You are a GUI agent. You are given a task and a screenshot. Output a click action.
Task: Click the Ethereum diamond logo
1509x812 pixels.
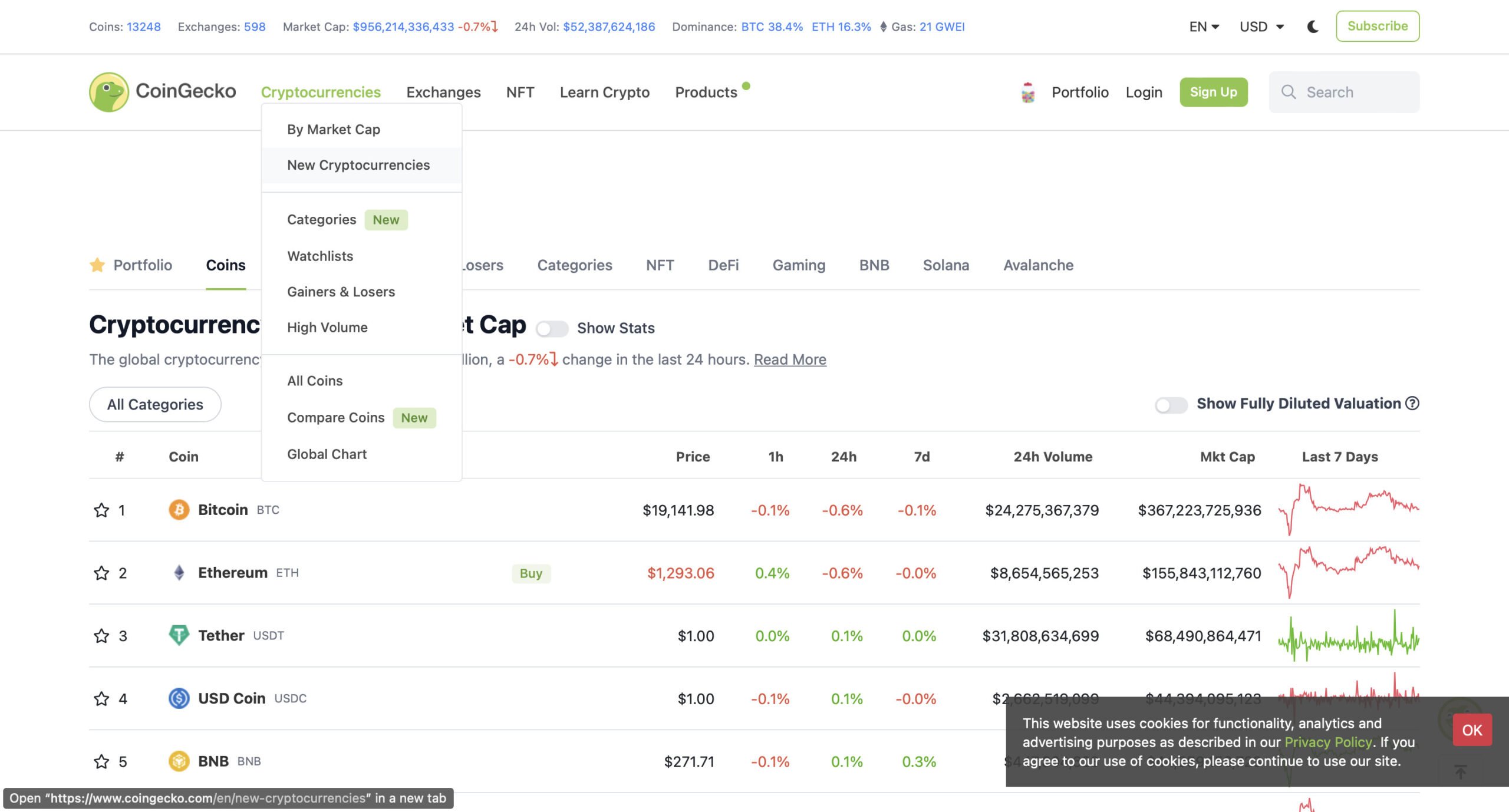coord(179,573)
